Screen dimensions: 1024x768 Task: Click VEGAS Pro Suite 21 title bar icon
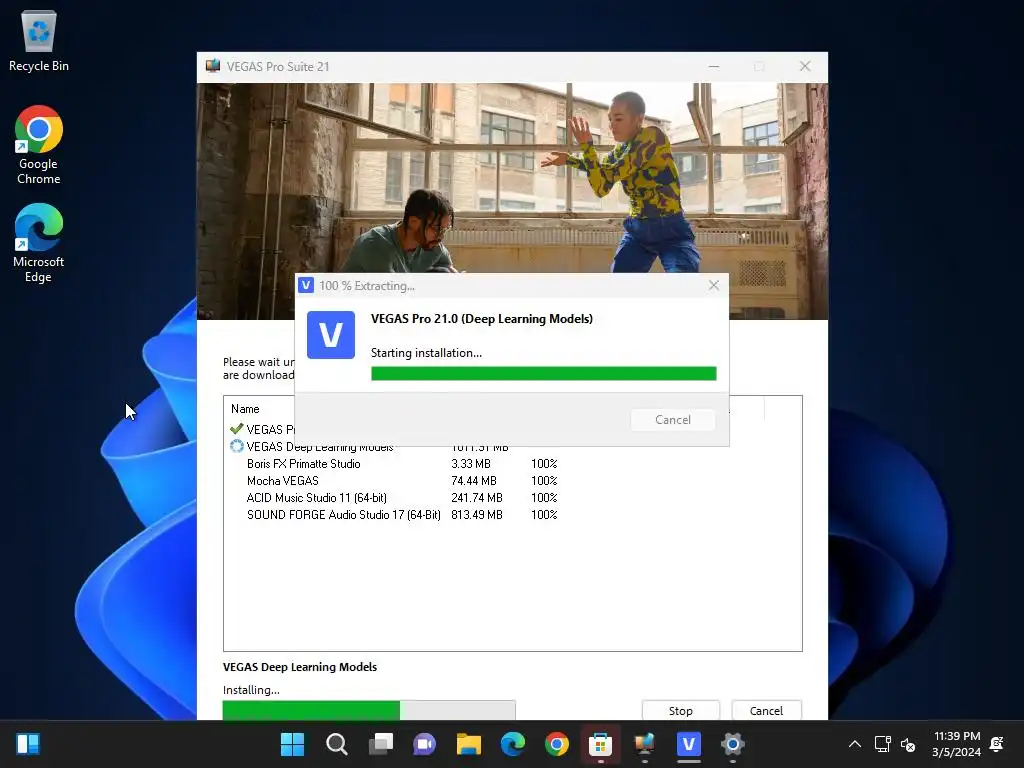213,66
